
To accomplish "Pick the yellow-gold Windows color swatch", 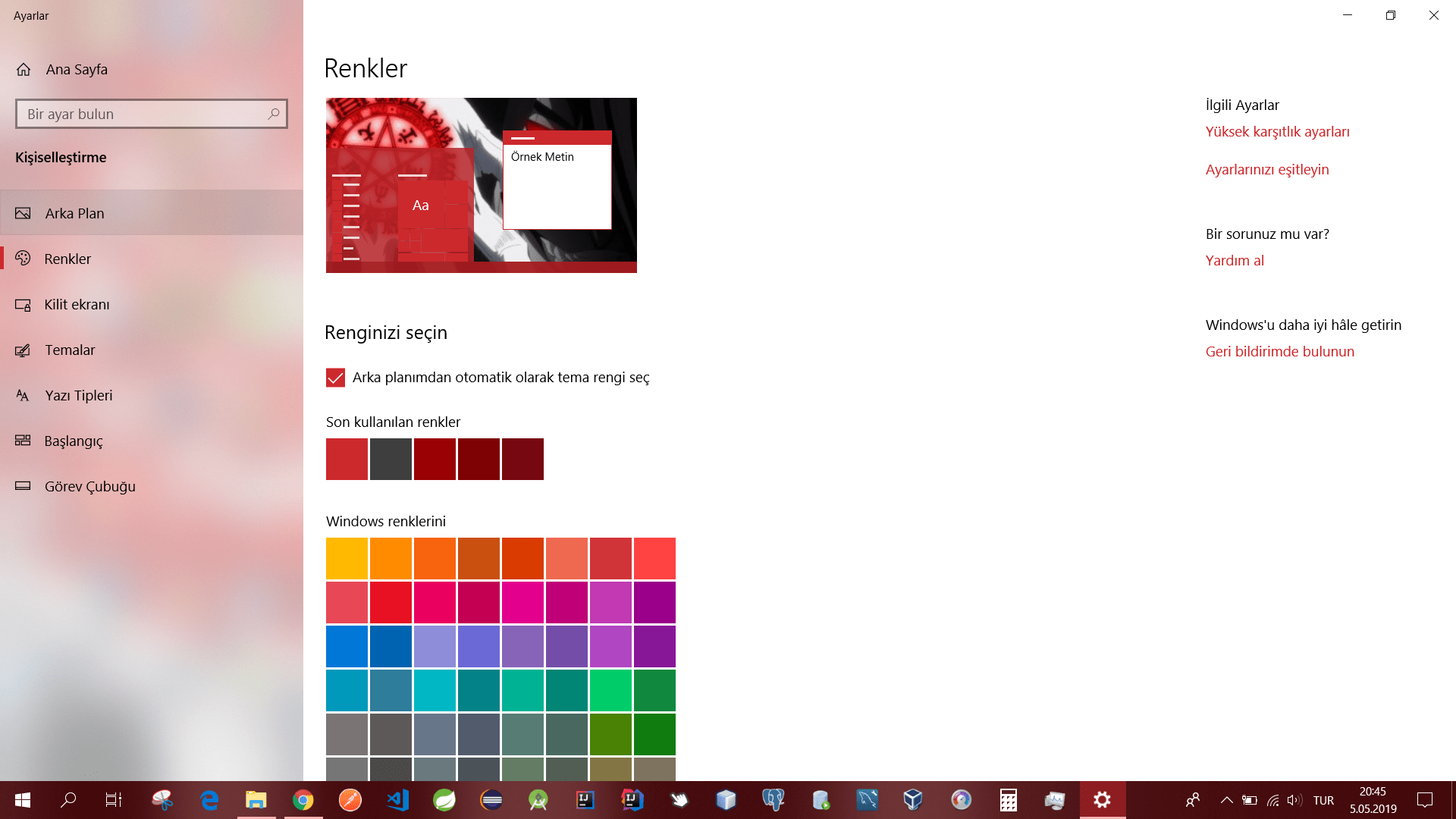I will 347,558.
